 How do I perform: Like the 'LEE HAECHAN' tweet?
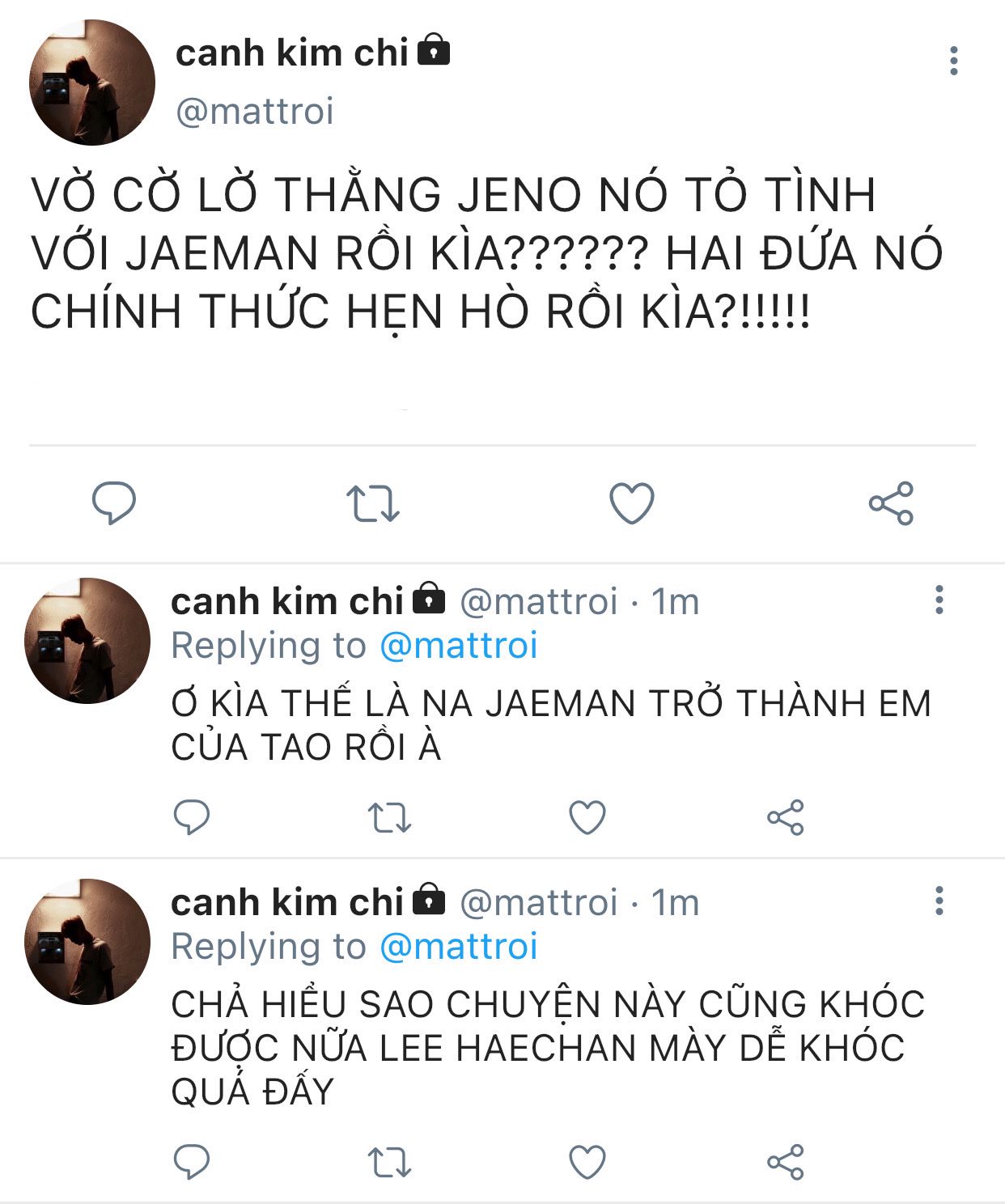pos(587,1163)
